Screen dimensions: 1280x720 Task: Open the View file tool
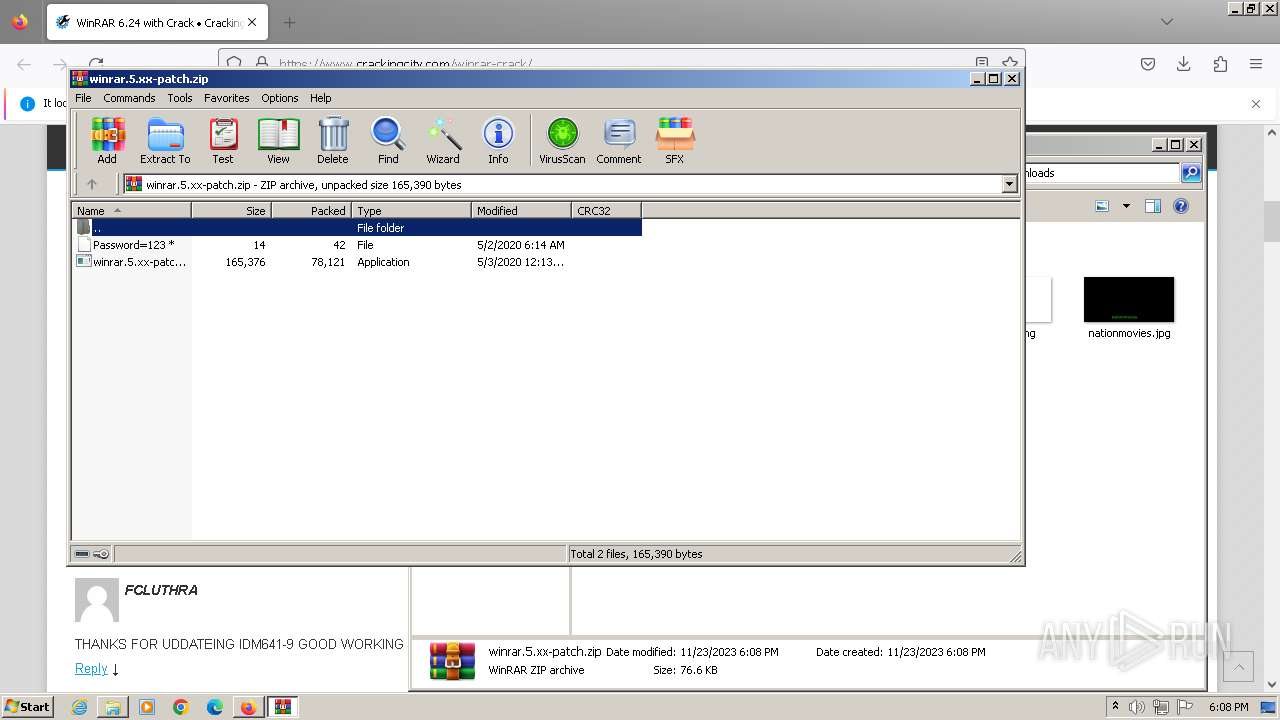pyautogui.click(x=278, y=140)
